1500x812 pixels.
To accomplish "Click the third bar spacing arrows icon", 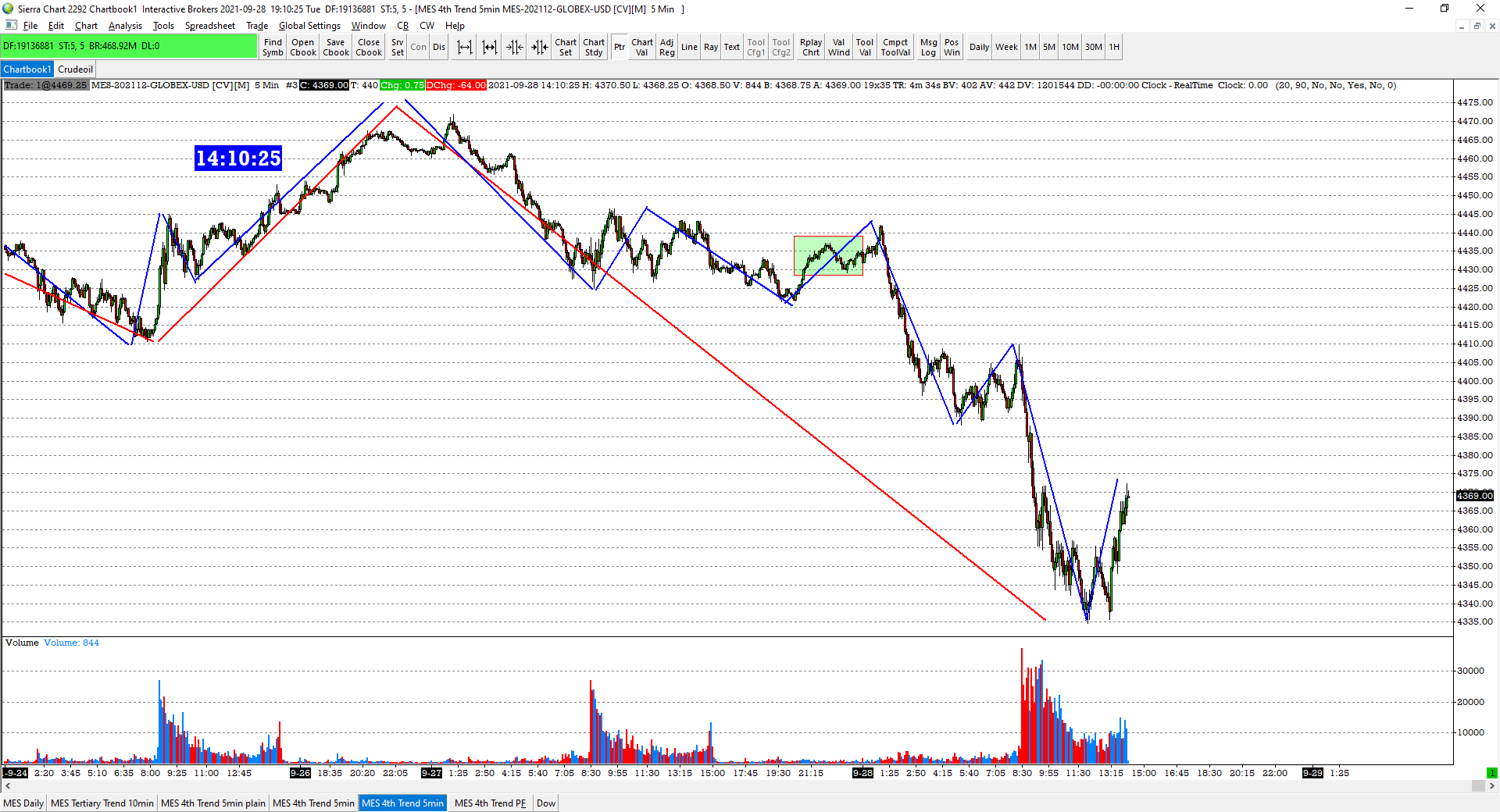I will (x=514, y=48).
